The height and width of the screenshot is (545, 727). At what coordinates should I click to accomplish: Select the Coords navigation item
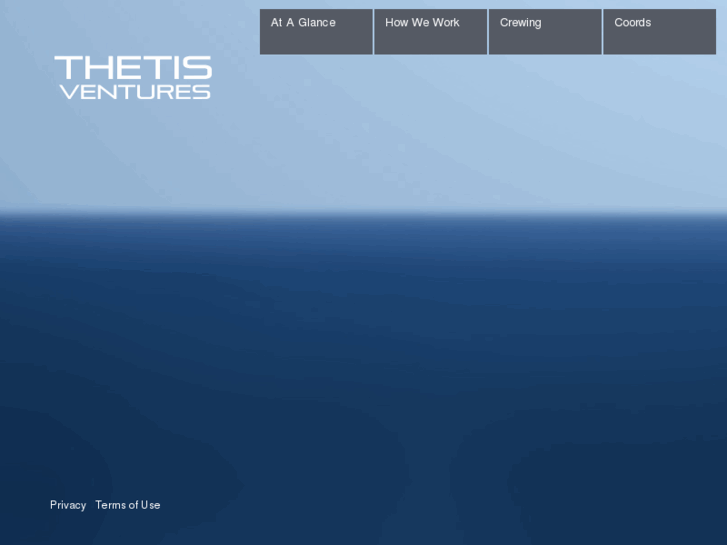[660, 32]
